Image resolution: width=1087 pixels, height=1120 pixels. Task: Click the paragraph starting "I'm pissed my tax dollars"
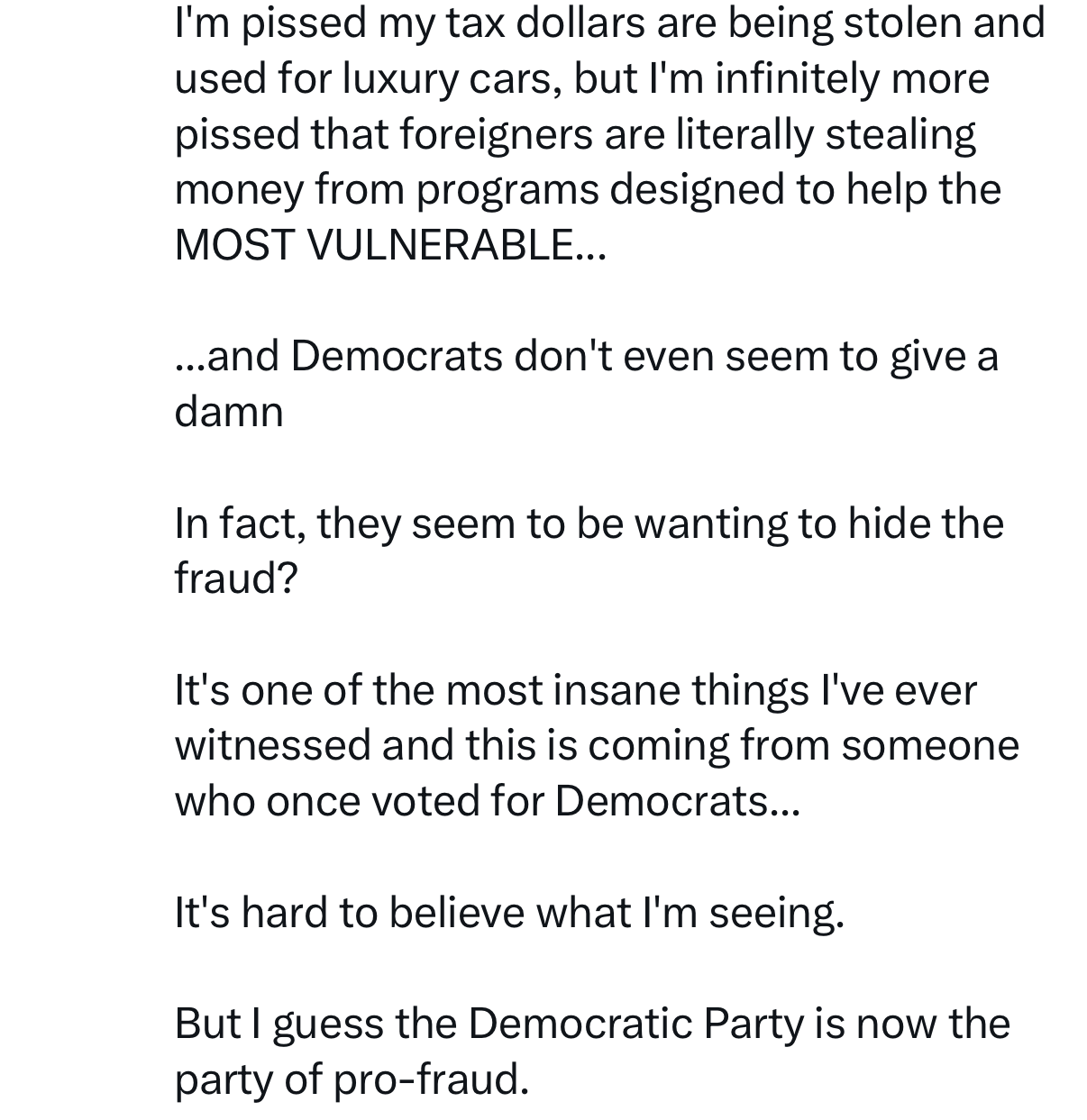(x=609, y=133)
